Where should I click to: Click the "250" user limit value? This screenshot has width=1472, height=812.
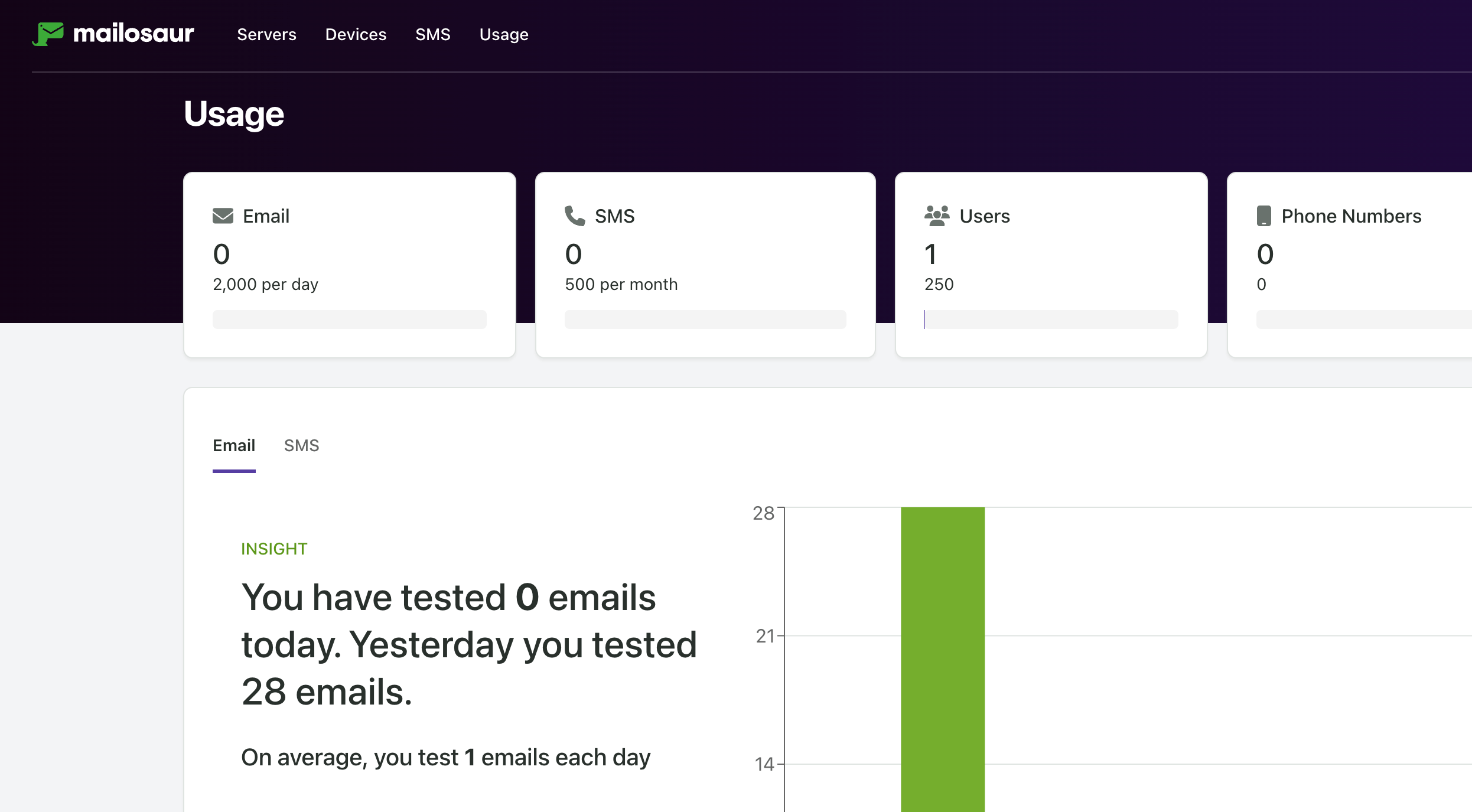(x=939, y=285)
